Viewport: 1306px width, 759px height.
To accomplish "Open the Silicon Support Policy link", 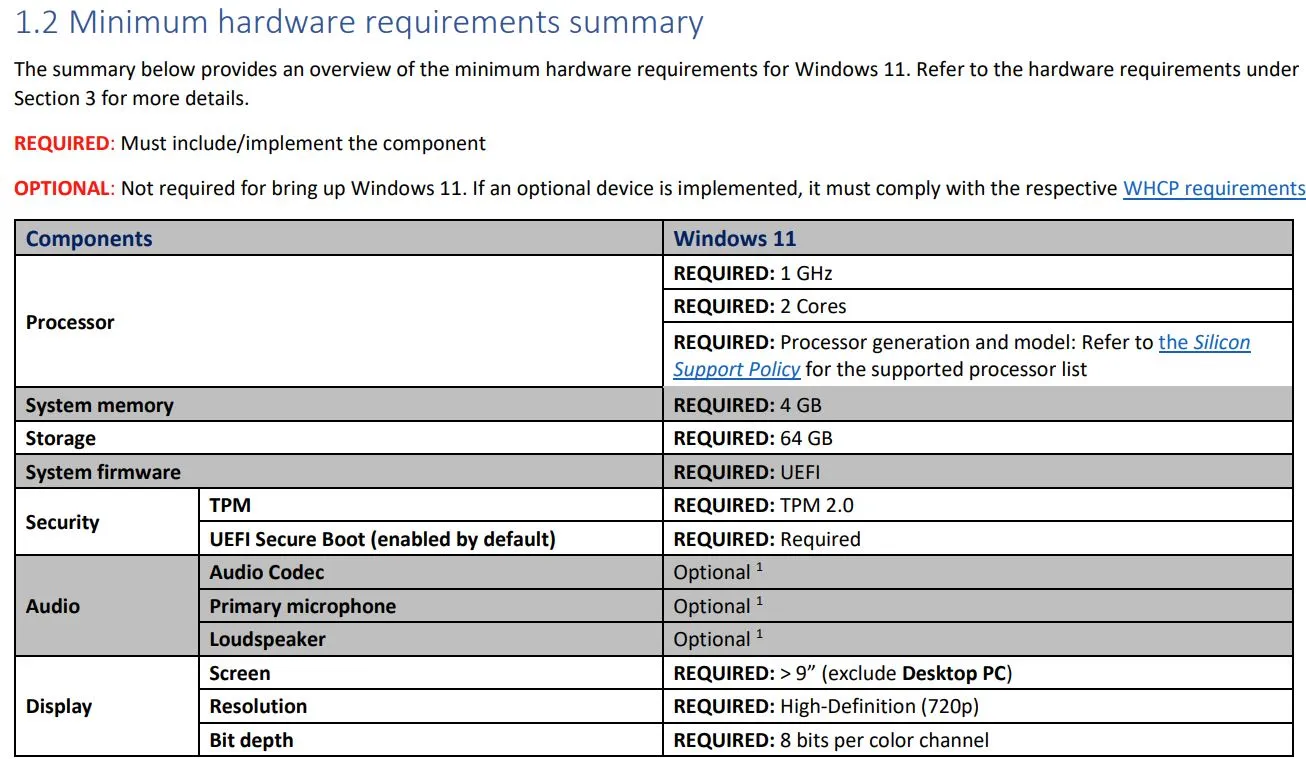I will click(x=962, y=356).
